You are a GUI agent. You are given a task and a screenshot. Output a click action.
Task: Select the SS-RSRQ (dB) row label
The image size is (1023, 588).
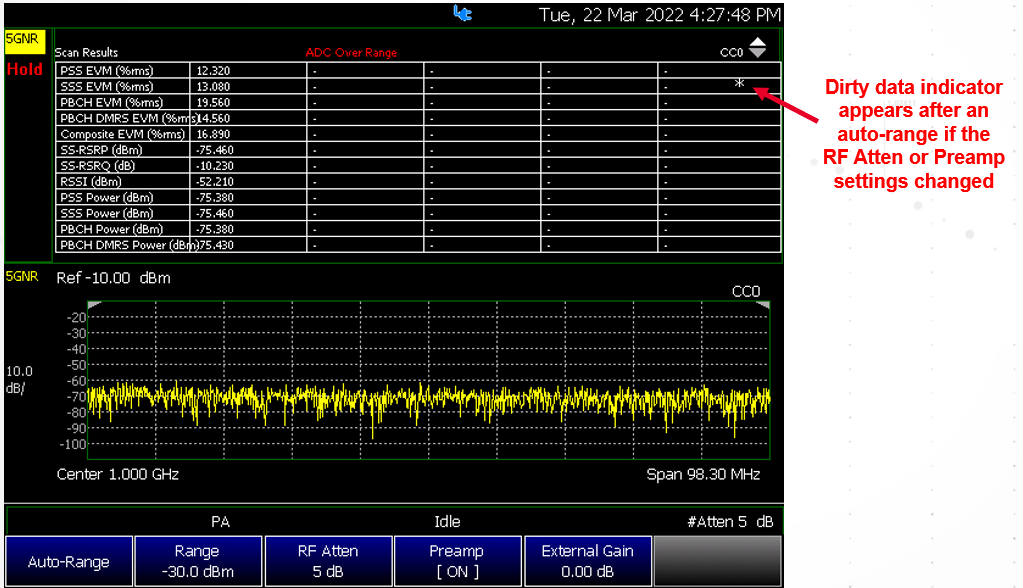coord(97,166)
